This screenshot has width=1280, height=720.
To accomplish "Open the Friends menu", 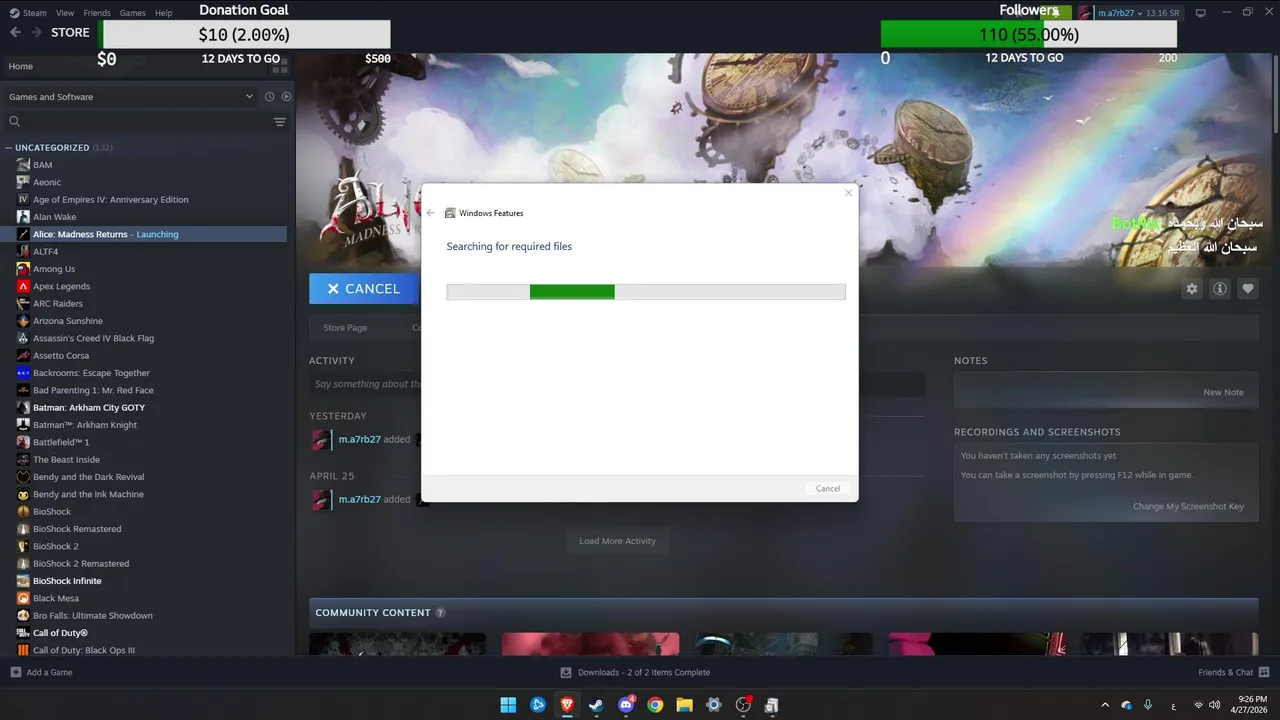I will pos(97,13).
